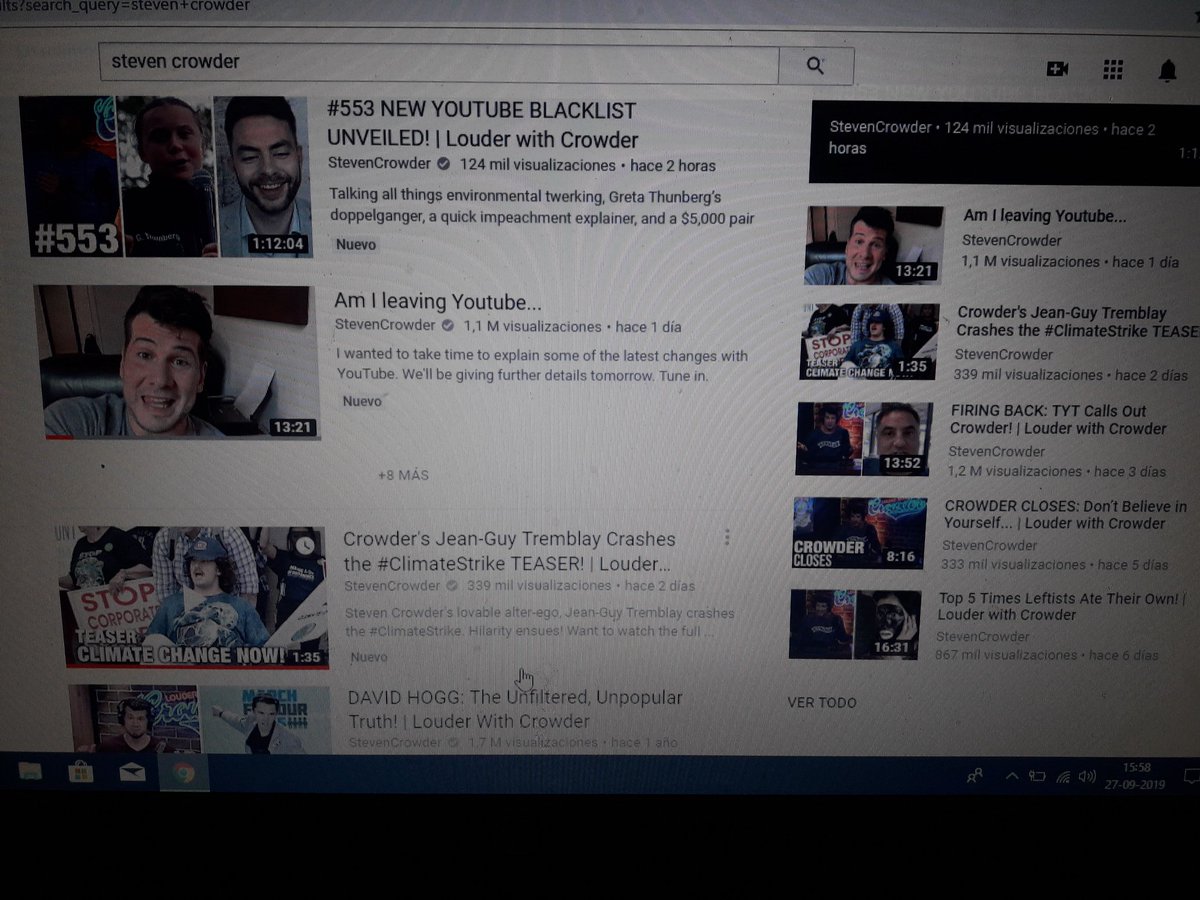Open title #553 NEW YOUTUBE BLACKLIST UNVEILED

click(483, 125)
